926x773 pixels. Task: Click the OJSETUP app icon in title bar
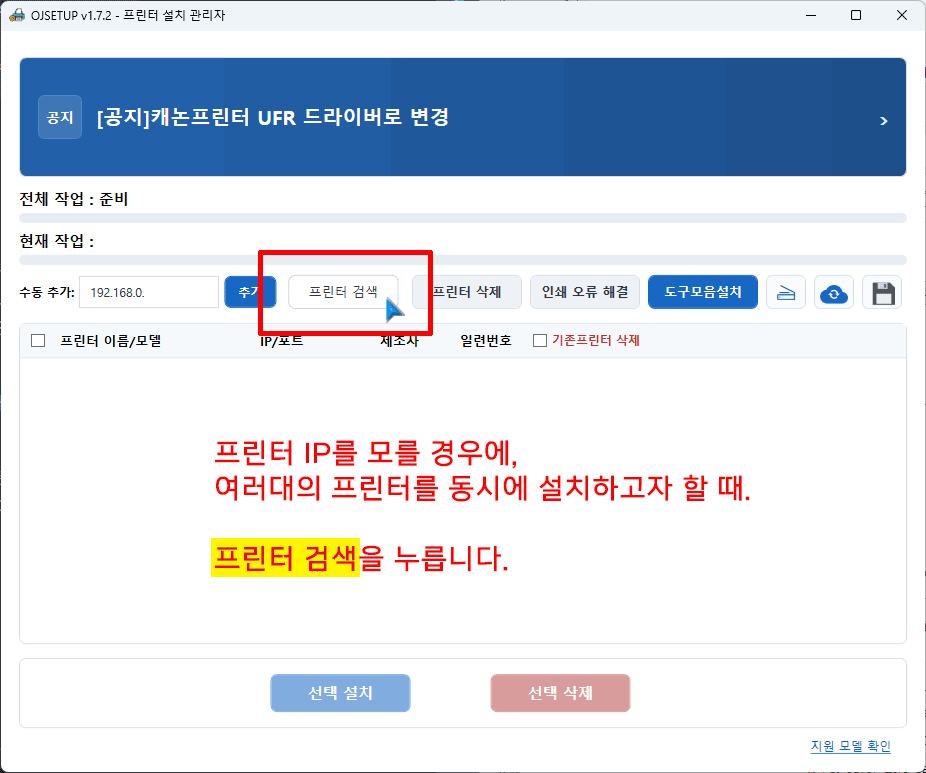point(16,15)
